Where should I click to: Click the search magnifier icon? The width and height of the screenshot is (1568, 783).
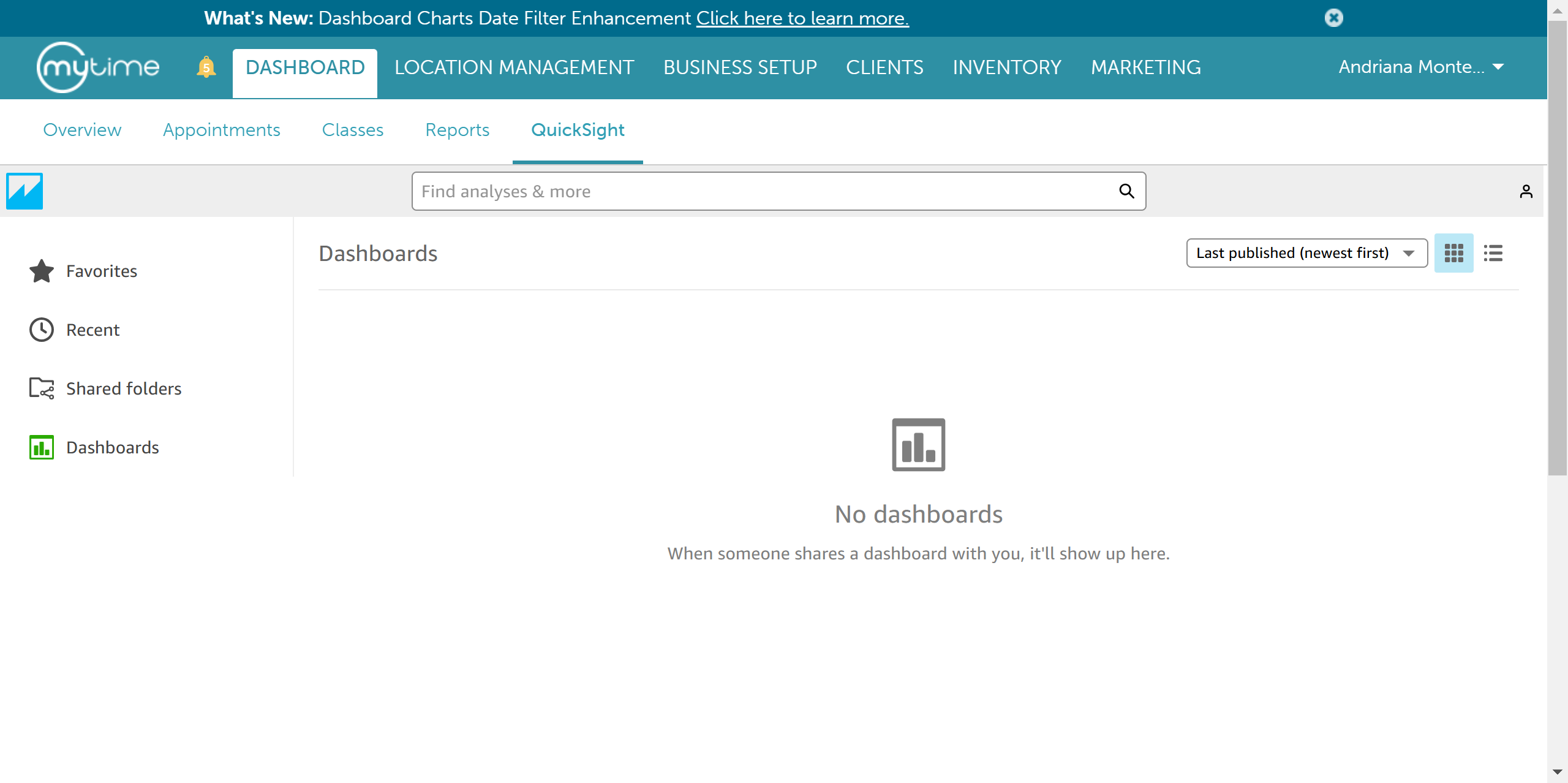1126,191
